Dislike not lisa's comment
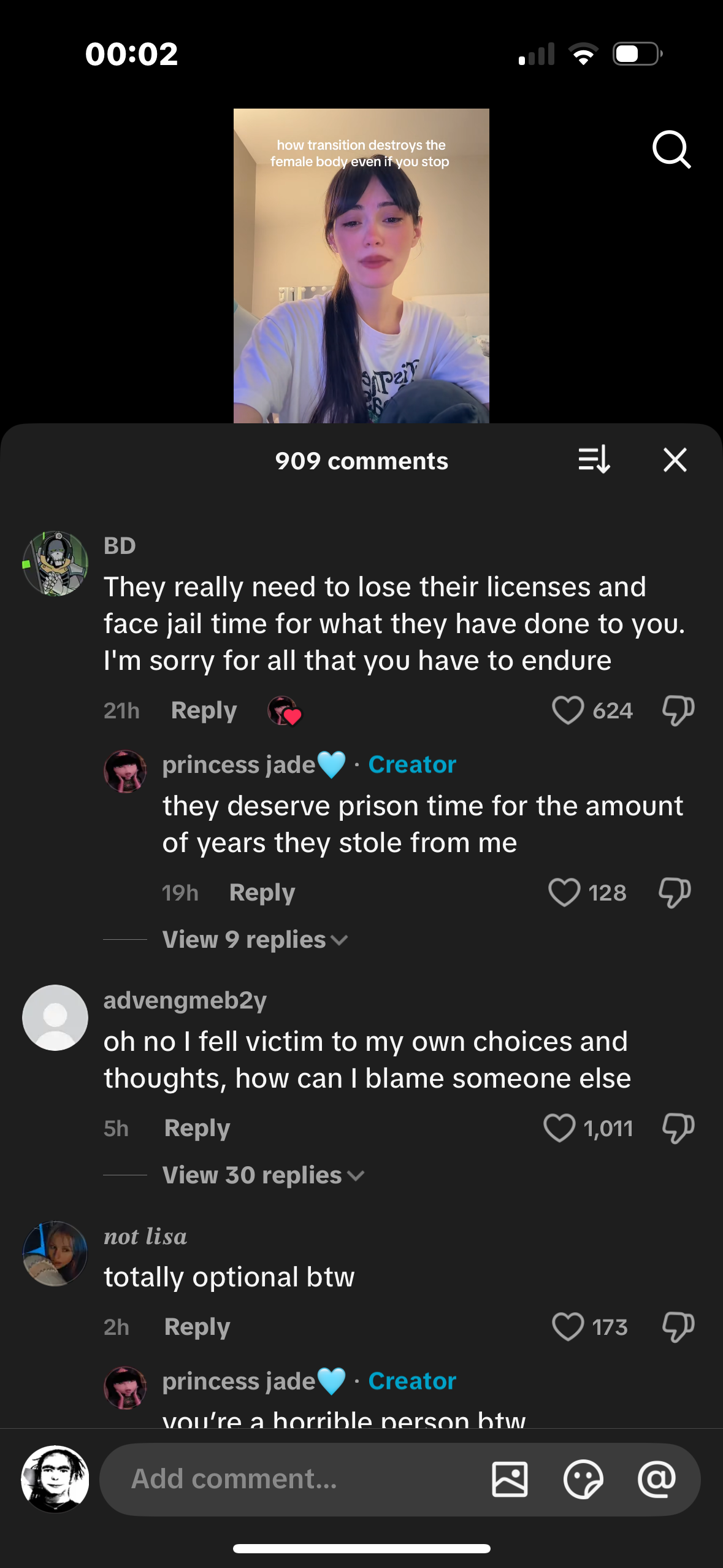 (x=678, y=1327)
